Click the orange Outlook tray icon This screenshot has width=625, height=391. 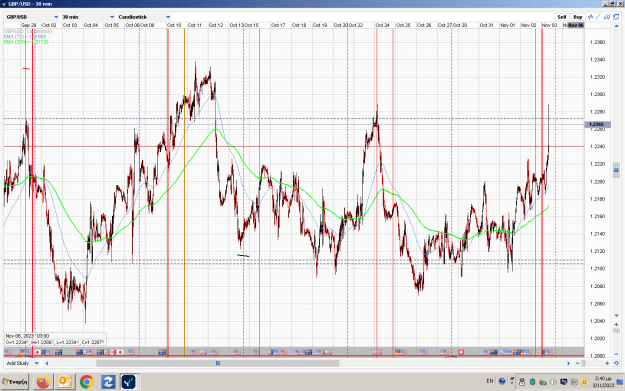point(584,382)
